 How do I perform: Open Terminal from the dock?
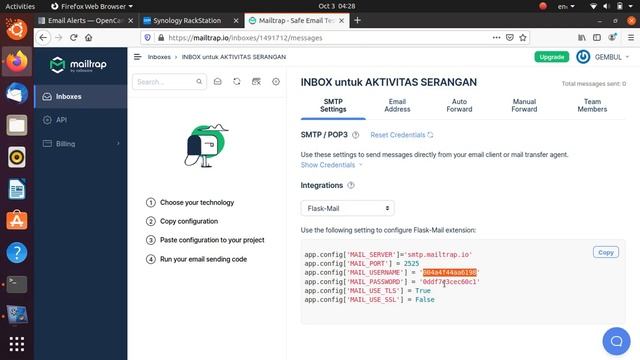pyautogui.click(x=17, y=284)
